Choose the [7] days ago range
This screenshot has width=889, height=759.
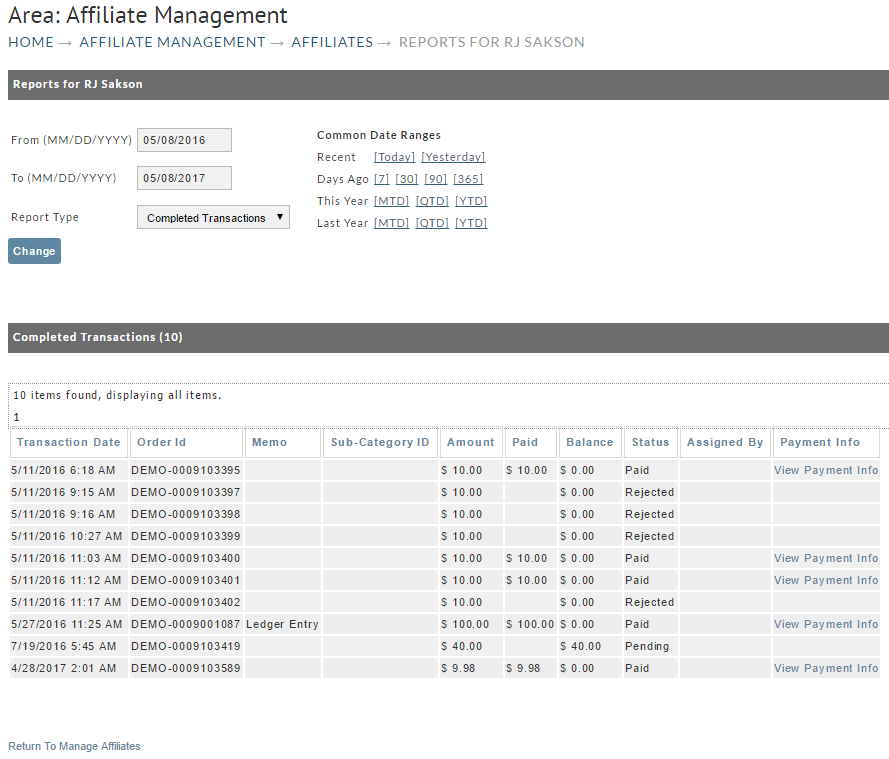(382, 179)
